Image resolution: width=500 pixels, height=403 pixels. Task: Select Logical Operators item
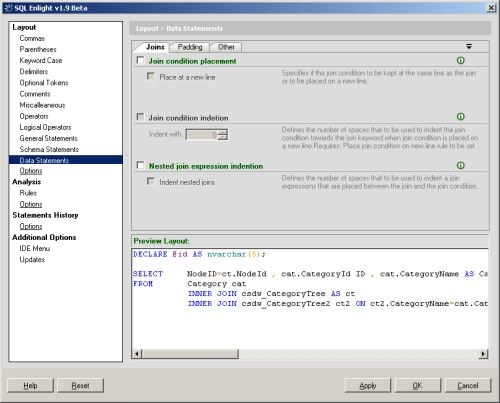click(x=45, y=127)
